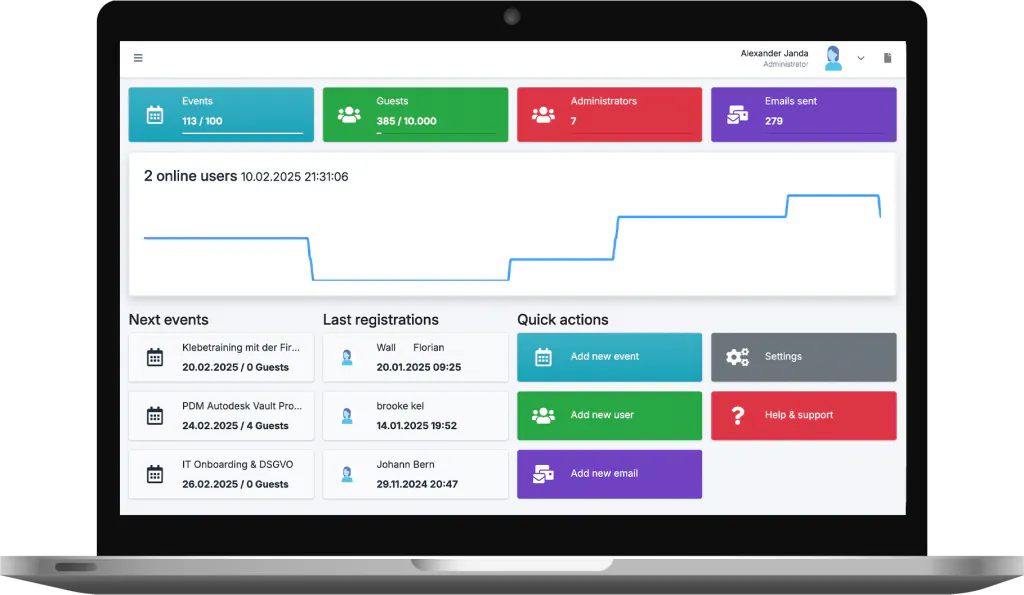Expand the user account dropdown chevron

pyautogui.click(x=861, y=58)
